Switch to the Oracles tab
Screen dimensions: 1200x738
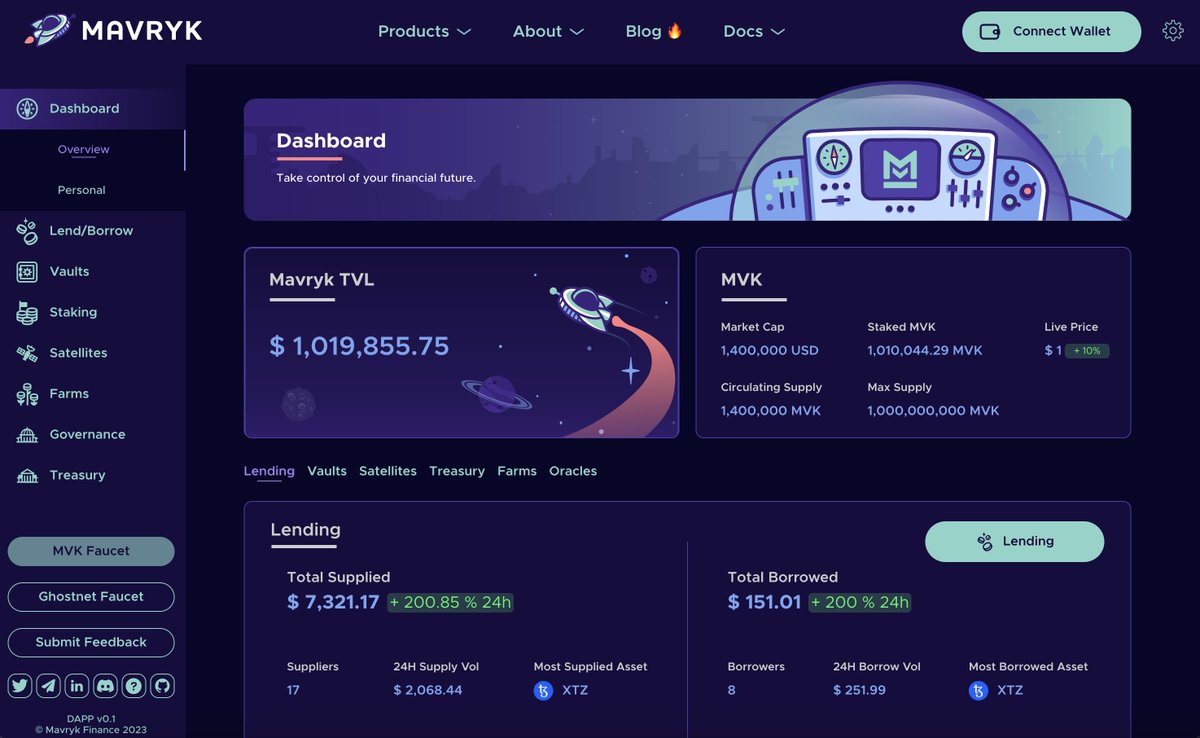(x=573, y=470)
